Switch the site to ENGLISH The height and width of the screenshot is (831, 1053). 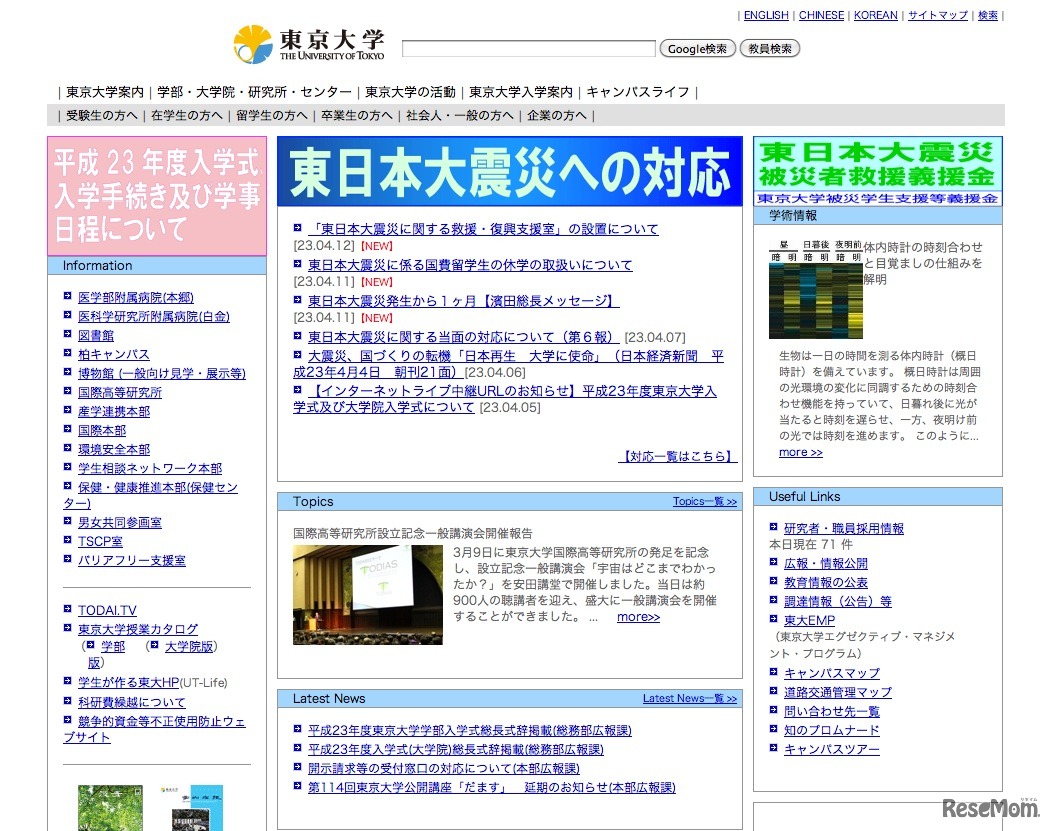tap(765, 15)
